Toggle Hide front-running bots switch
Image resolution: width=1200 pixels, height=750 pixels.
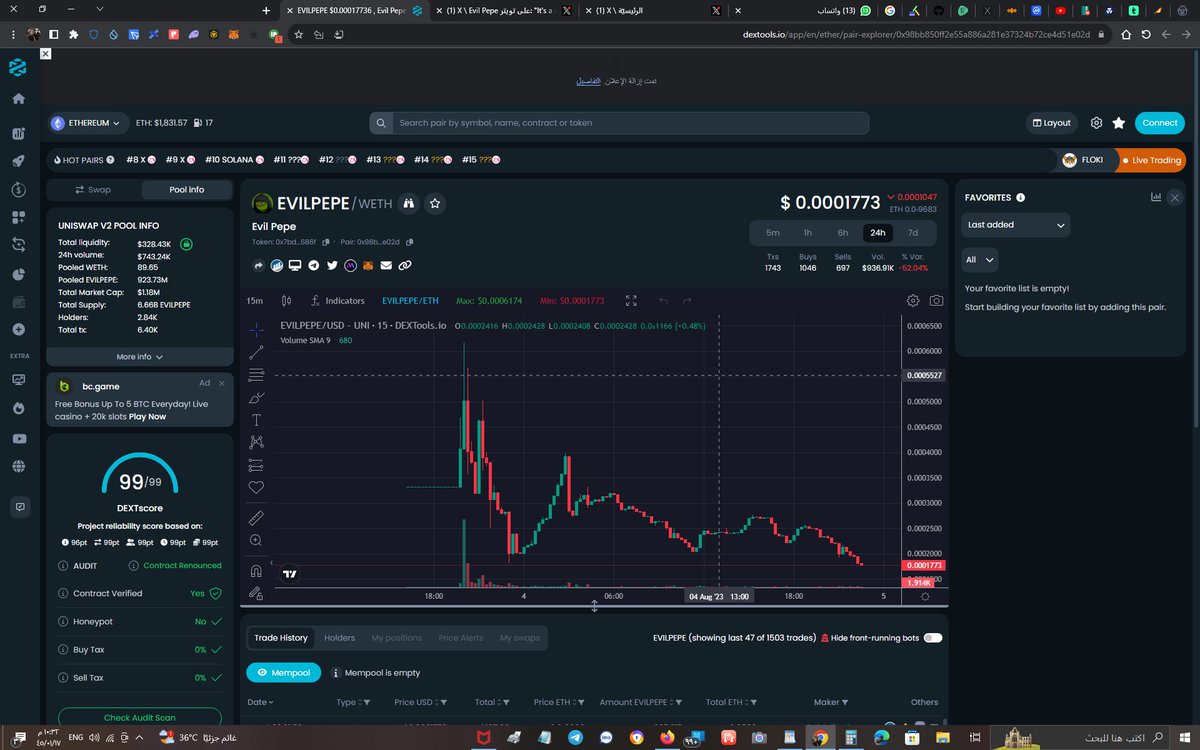[x=933, y=637]
